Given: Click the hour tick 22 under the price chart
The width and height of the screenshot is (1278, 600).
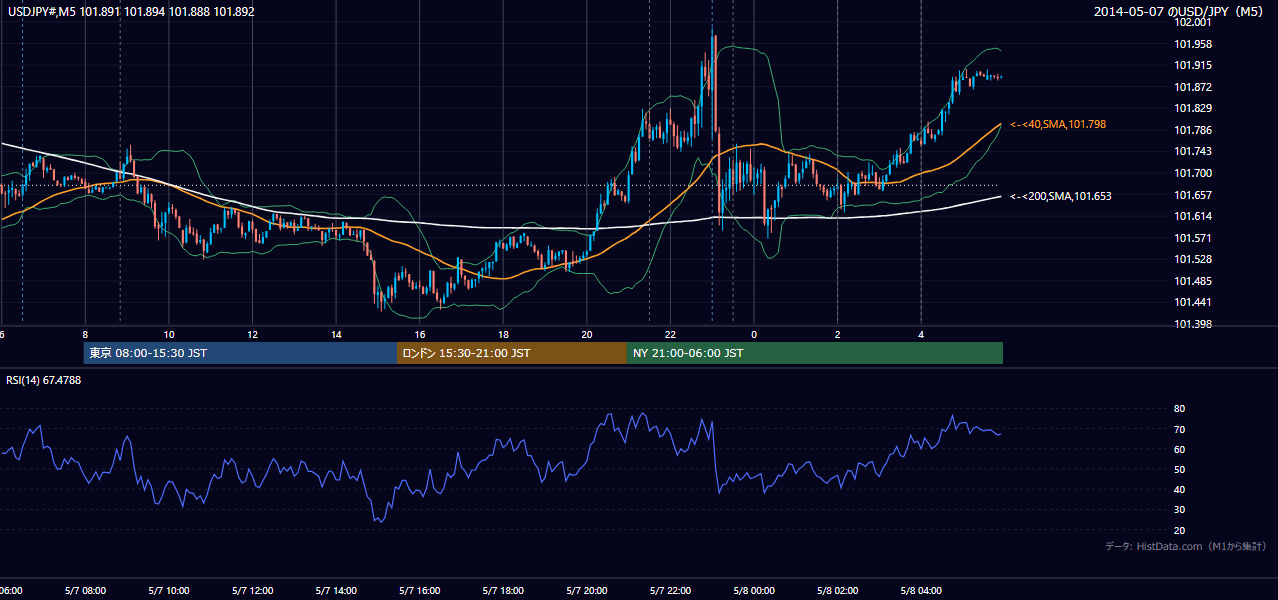Looking at the screenshot, I should pyautogui.click(x=670, y=335).
